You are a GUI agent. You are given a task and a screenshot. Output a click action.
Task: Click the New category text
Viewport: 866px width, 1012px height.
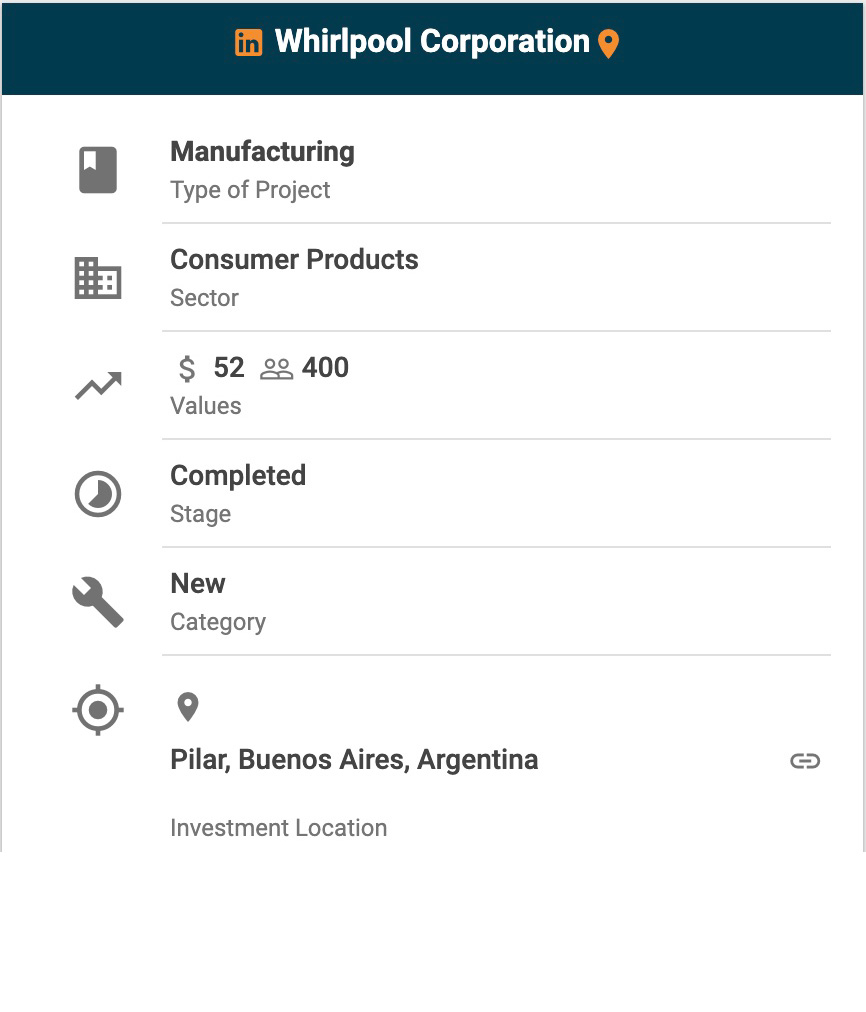[x=198, y=584]
